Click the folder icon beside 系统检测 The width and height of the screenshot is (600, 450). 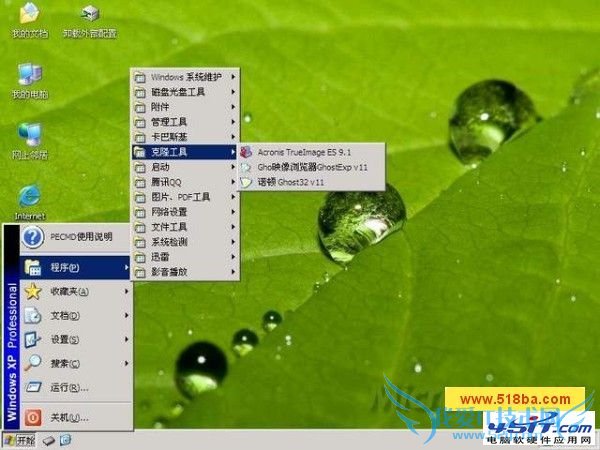coord(140,242)
